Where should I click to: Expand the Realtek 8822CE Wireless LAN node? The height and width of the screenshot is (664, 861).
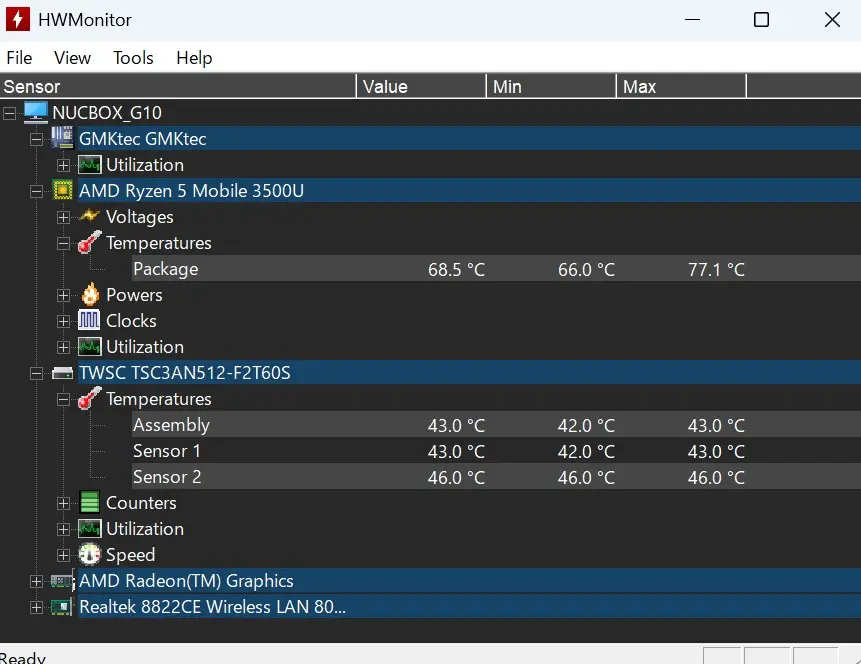pyautogui.click(x=37, y=607)
